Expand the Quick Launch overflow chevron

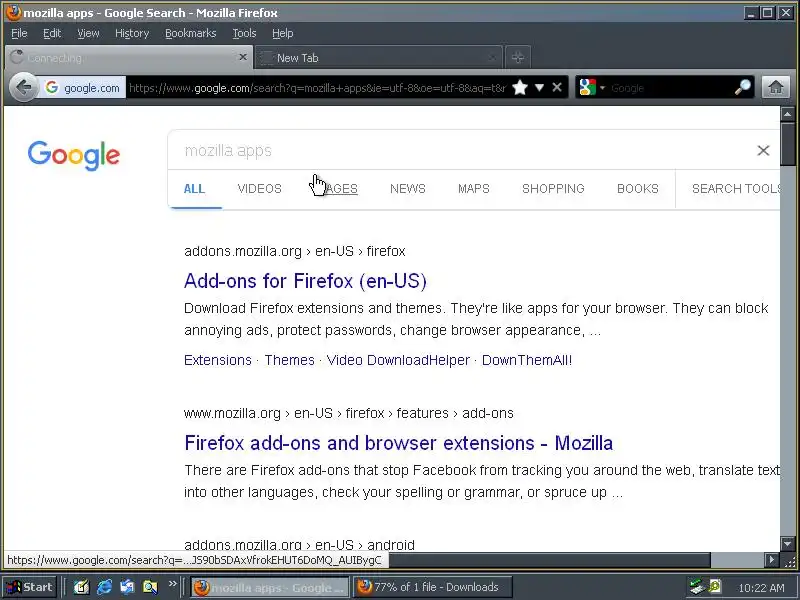(172, 584)
